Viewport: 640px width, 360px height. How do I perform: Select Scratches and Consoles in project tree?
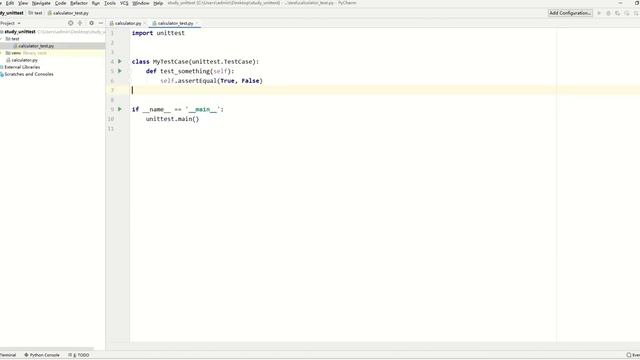coord(29,74)
